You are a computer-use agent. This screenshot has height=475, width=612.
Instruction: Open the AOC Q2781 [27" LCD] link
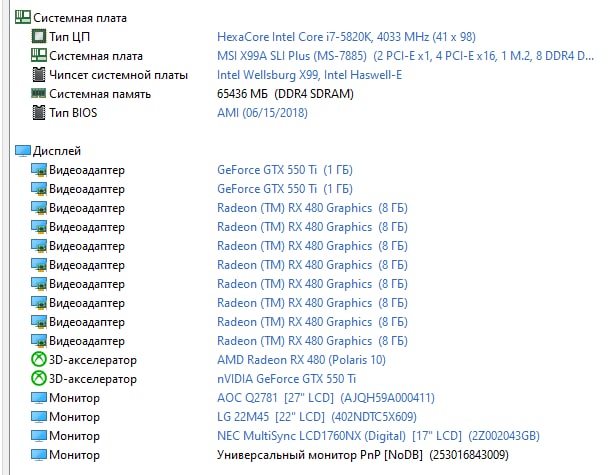point(326,398)
